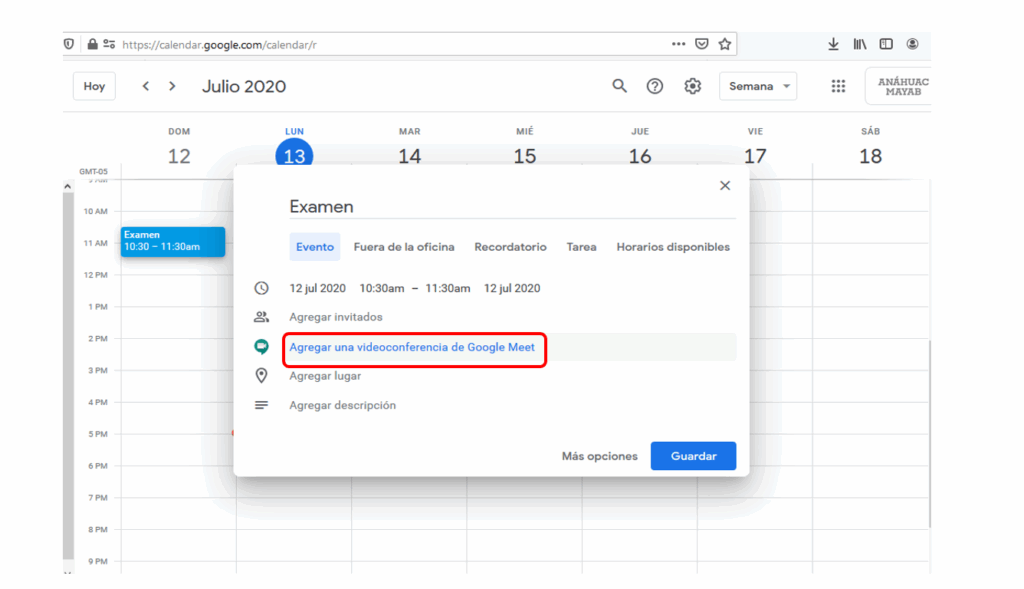Select the Fuera de la oficina tab
Viewport: 1024px width, 589px height.
(x=404, y=247)
